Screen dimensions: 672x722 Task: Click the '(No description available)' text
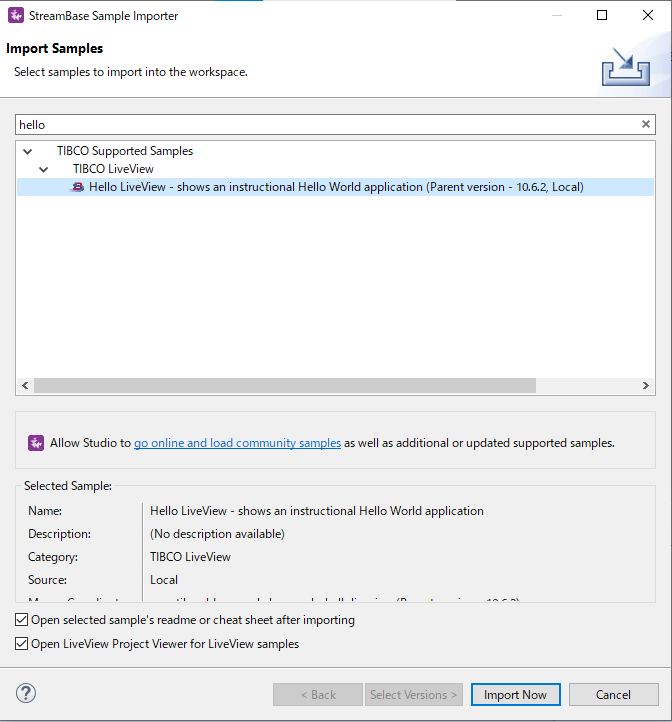pos(217,534)
